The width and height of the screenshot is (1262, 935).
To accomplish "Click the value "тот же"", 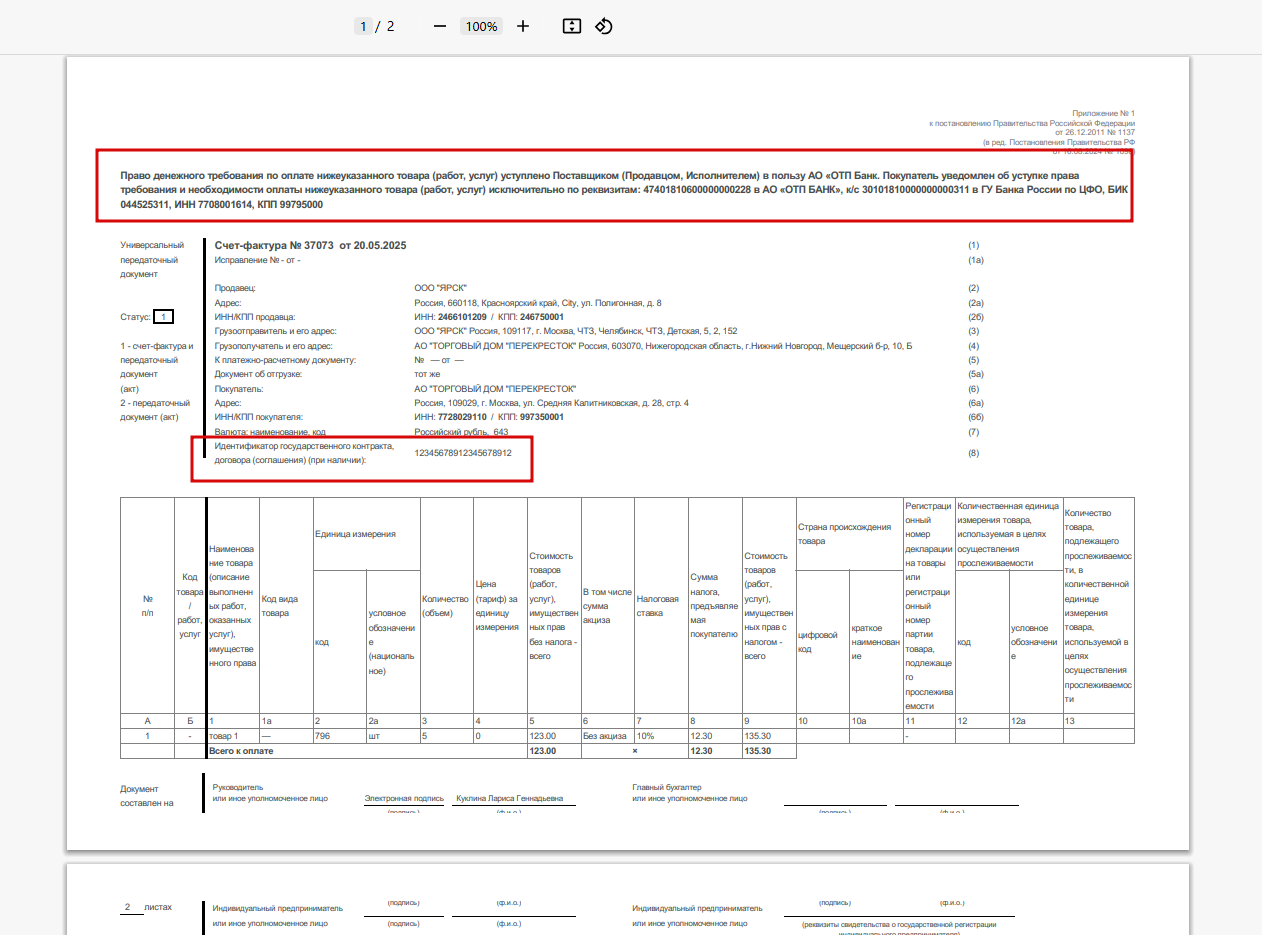I will pyautogui.click(x=428, y=374).
